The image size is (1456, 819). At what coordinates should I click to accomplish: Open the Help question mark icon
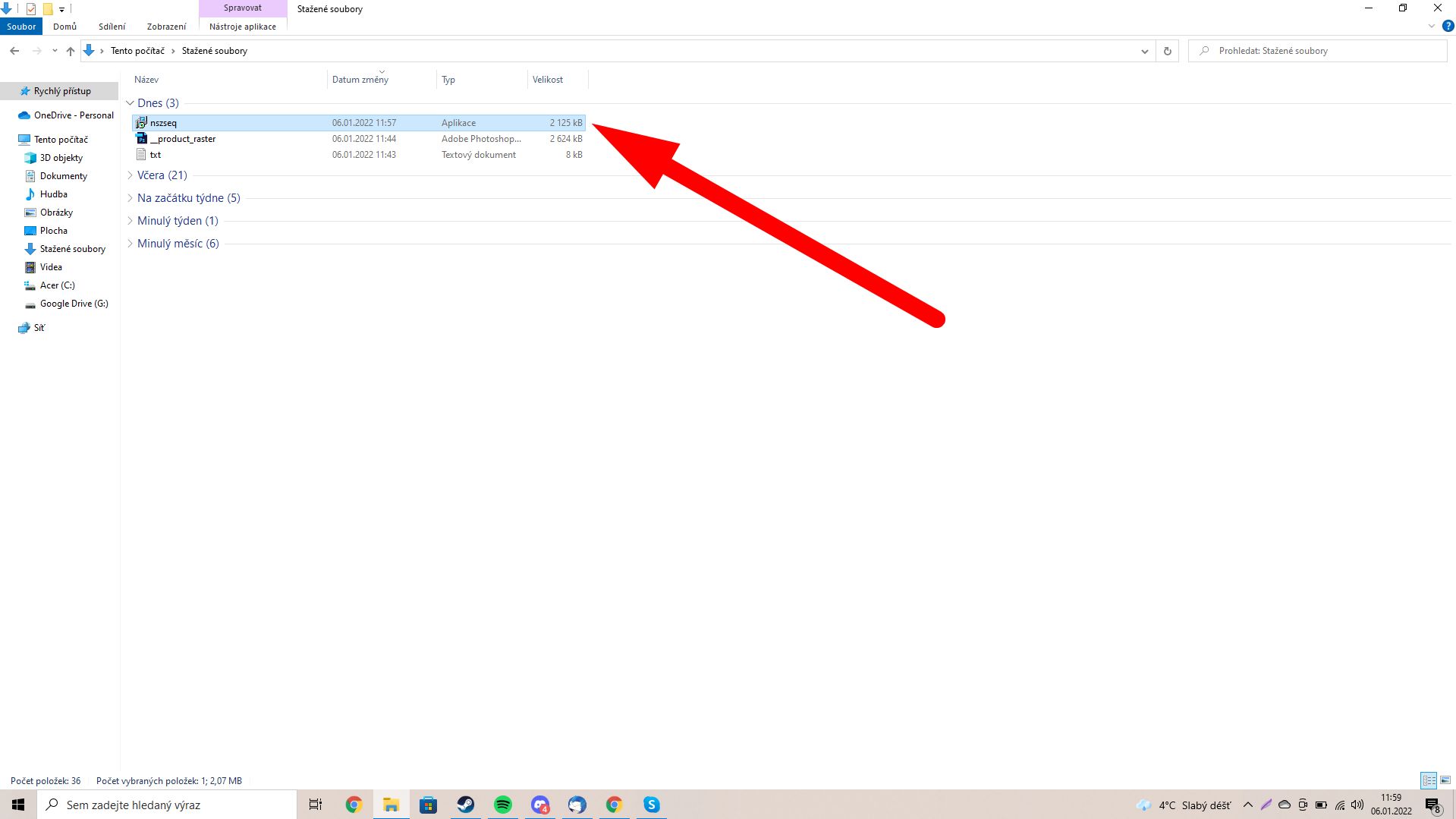click(1448, 26)
